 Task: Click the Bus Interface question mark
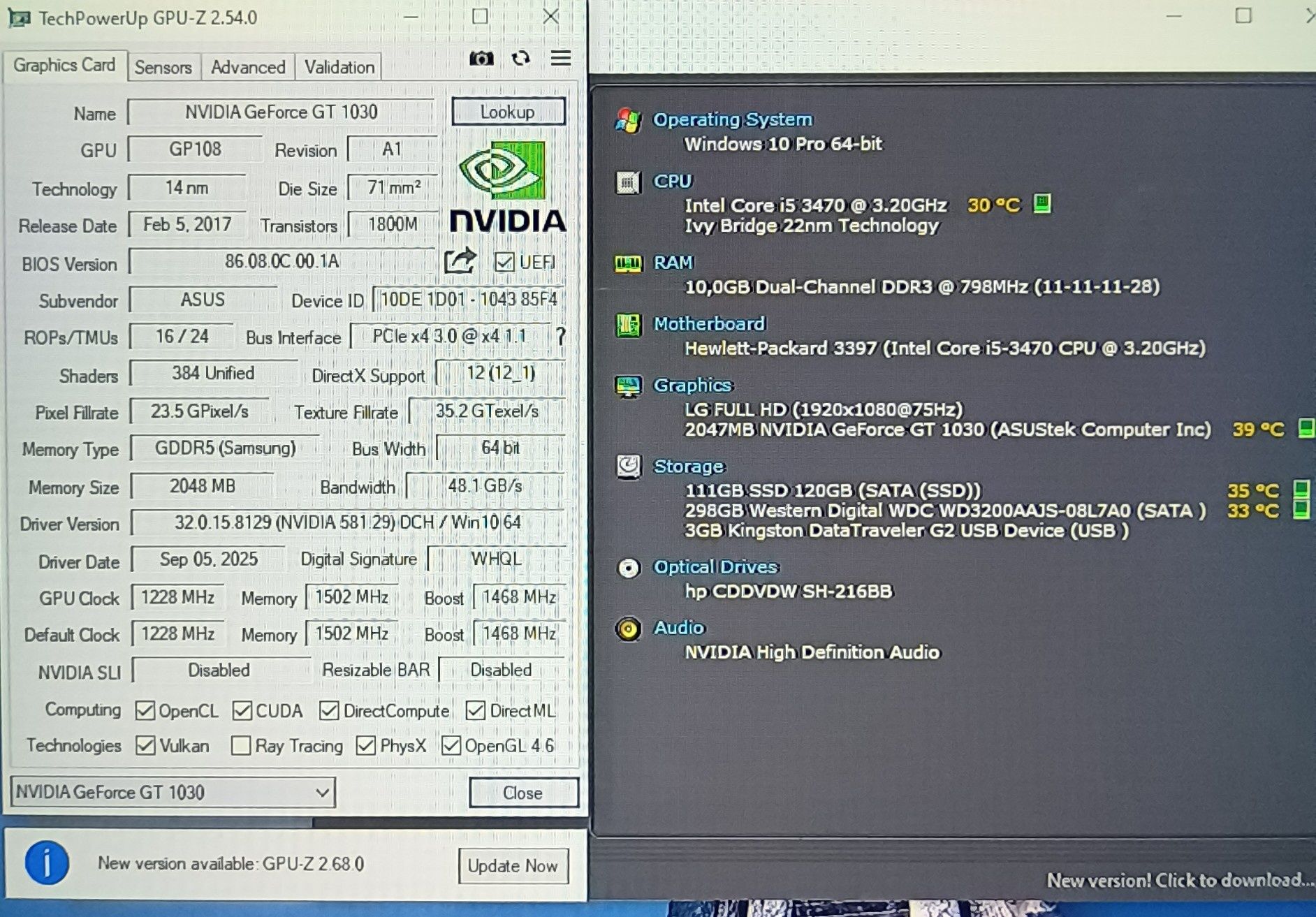(x=560, y=336)
